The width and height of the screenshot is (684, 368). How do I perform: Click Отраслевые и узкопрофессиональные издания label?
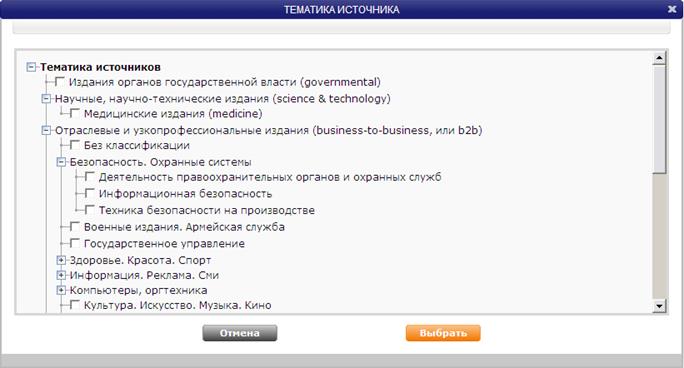pyautogui.click(x=268, y=130)
